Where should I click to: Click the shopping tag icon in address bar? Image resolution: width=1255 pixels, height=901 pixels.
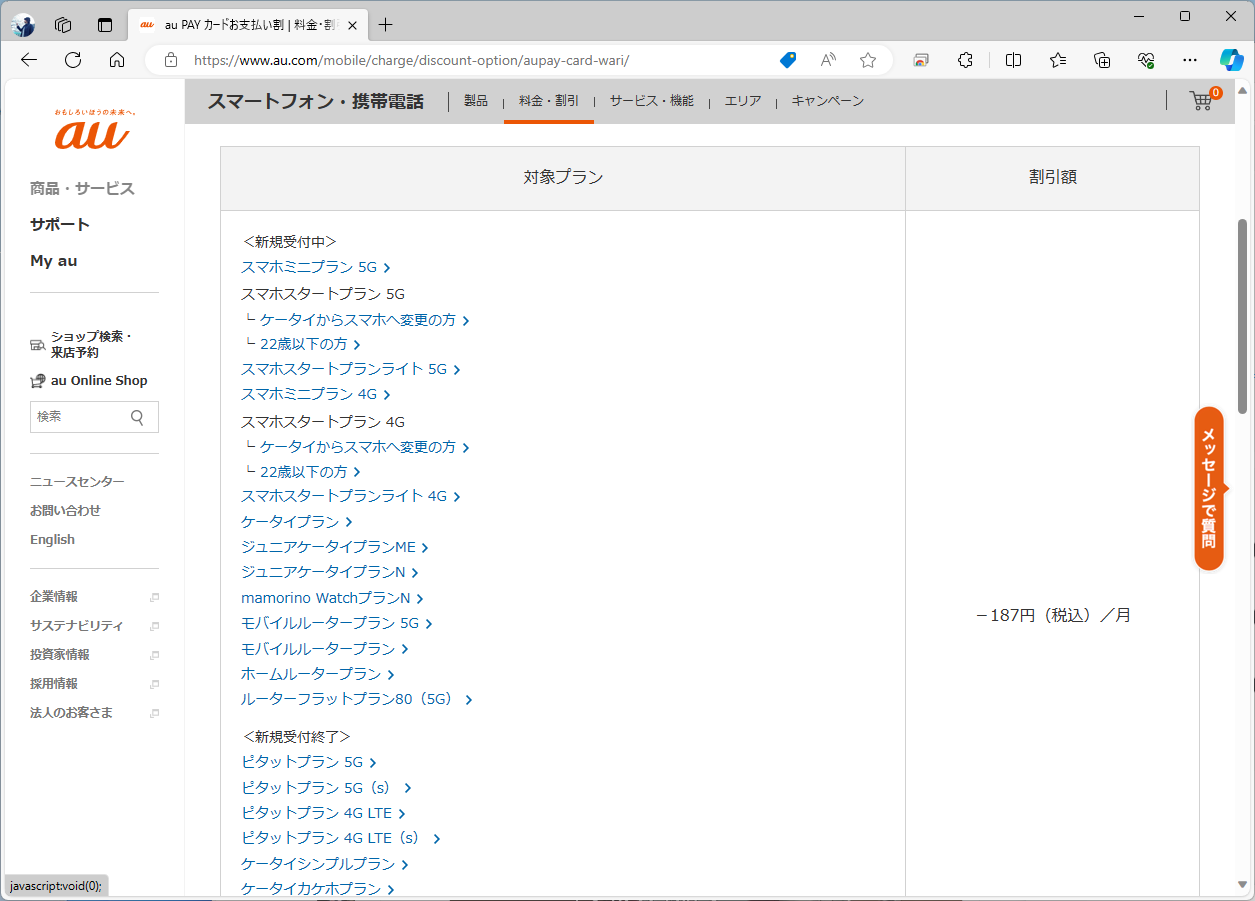pyautogui.click(x=787, y=60)
